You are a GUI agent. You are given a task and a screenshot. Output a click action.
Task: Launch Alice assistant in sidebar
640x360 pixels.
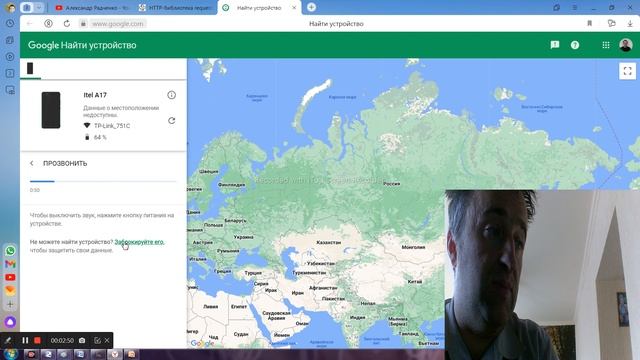10,322
